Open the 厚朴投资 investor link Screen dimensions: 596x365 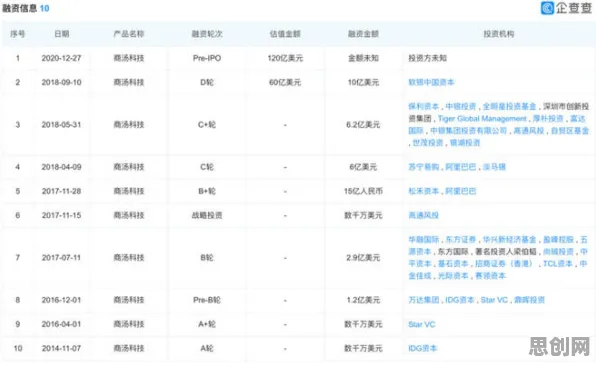click(x=548, y=119)
